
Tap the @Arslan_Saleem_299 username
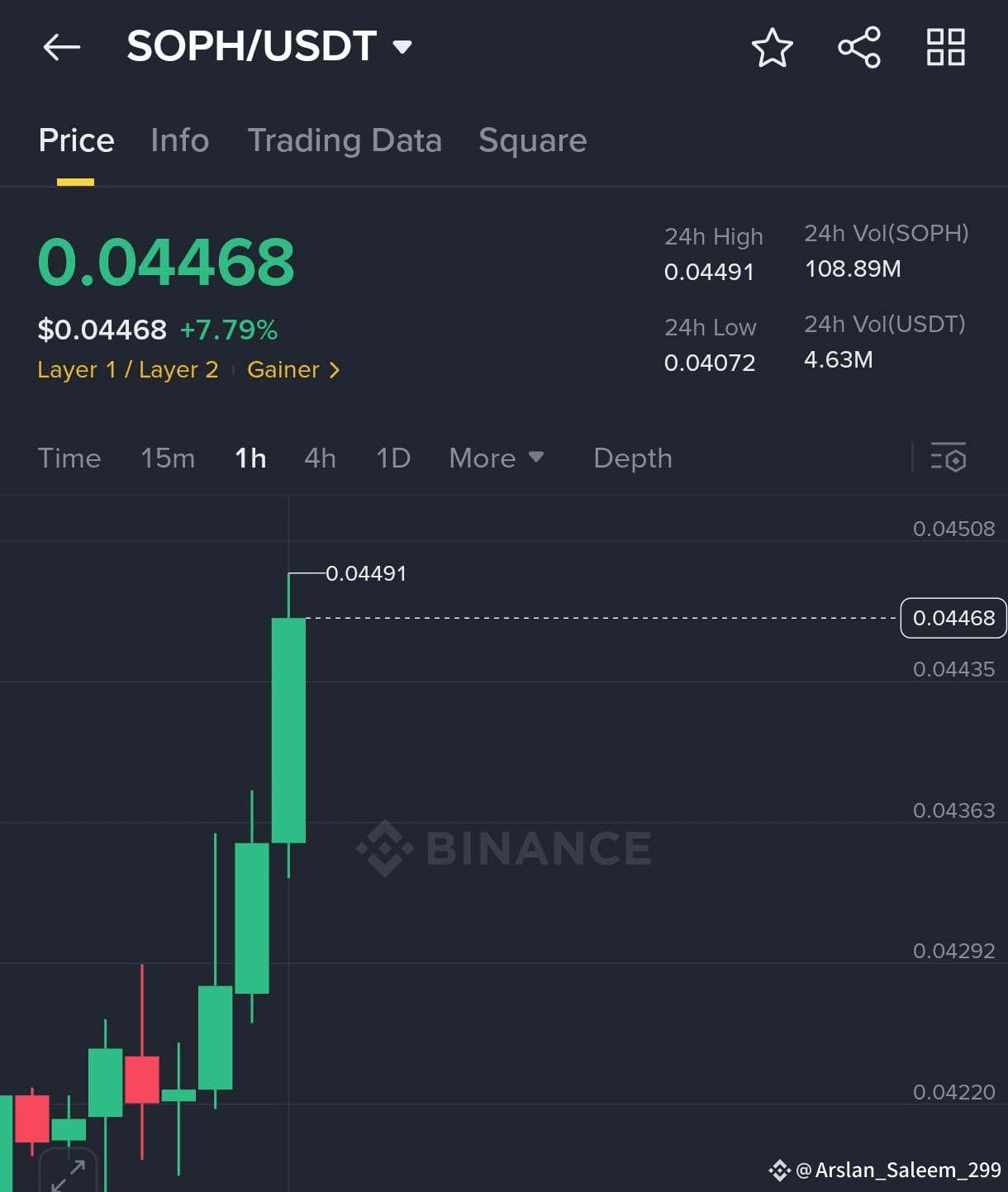click(898, 1170)
